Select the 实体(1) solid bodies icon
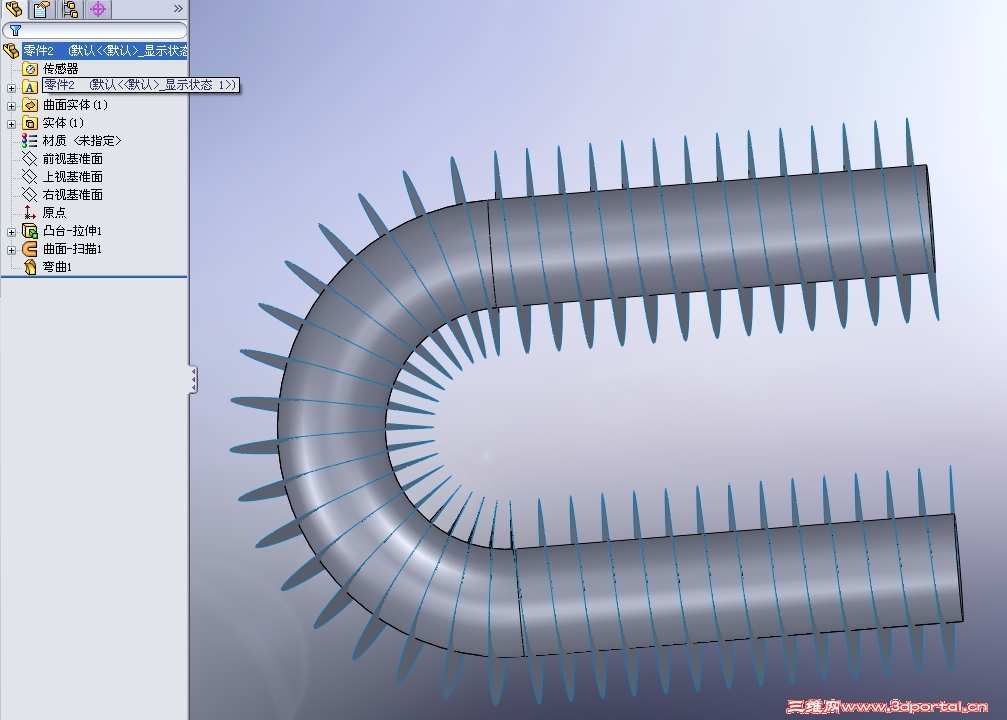 tap(30, 123)
